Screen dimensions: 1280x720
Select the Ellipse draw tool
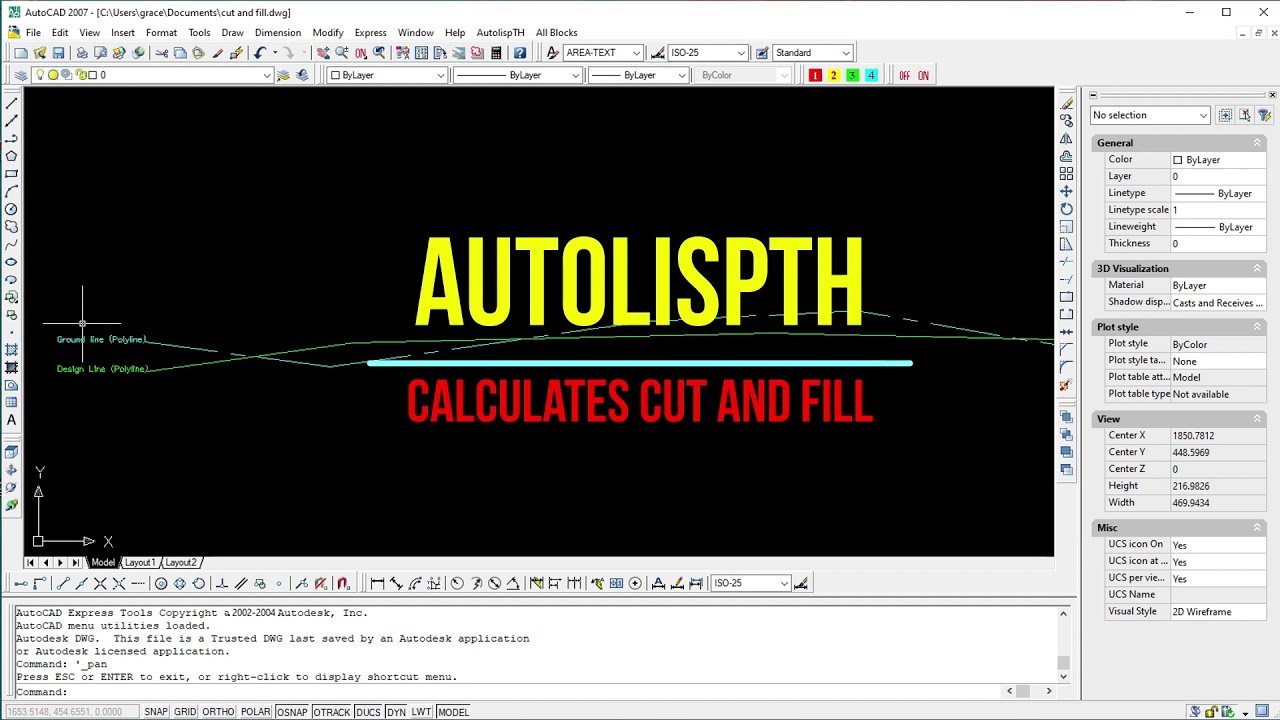click(12, 262)
